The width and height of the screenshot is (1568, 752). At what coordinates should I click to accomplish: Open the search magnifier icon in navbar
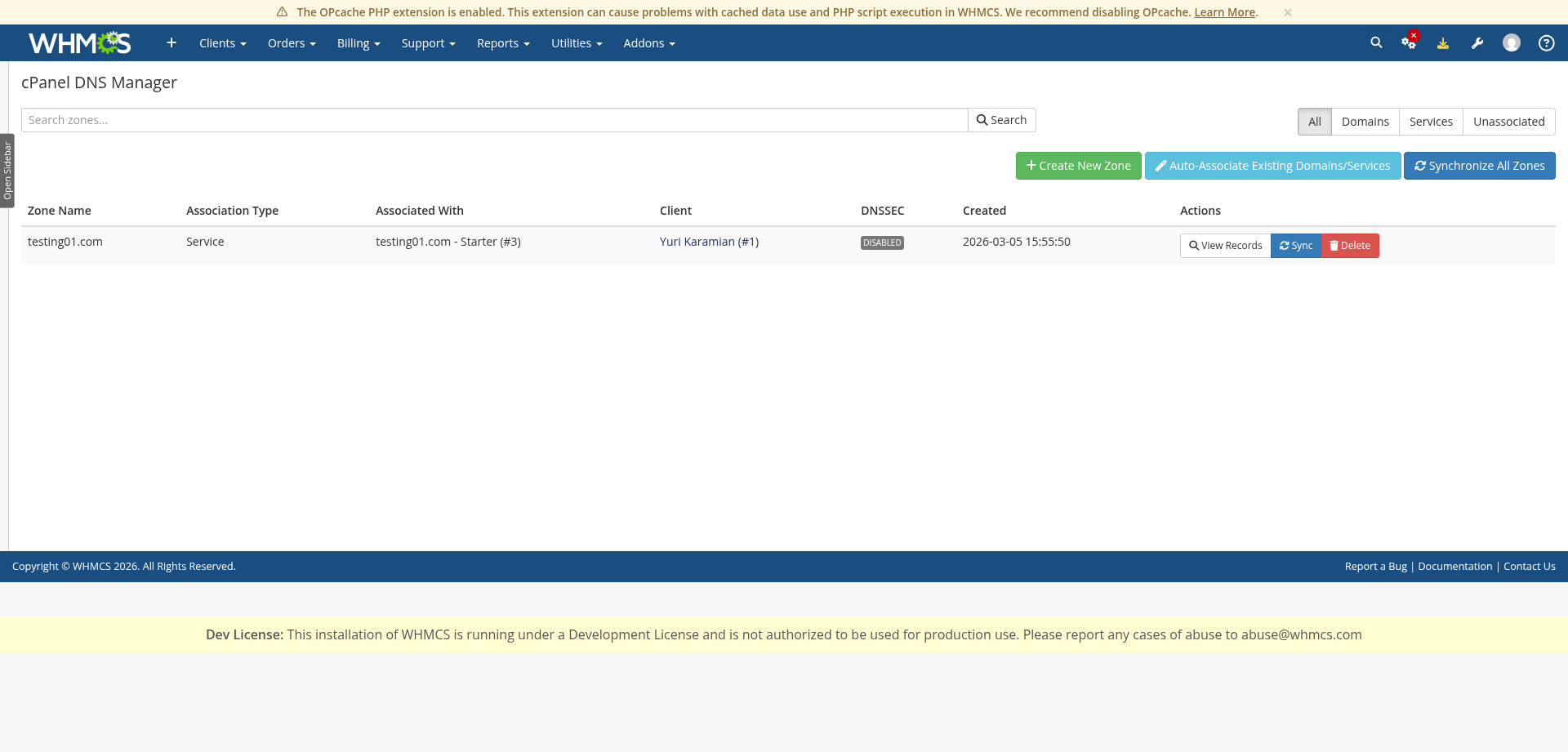pyautogui.click(x=1376, y=42)
